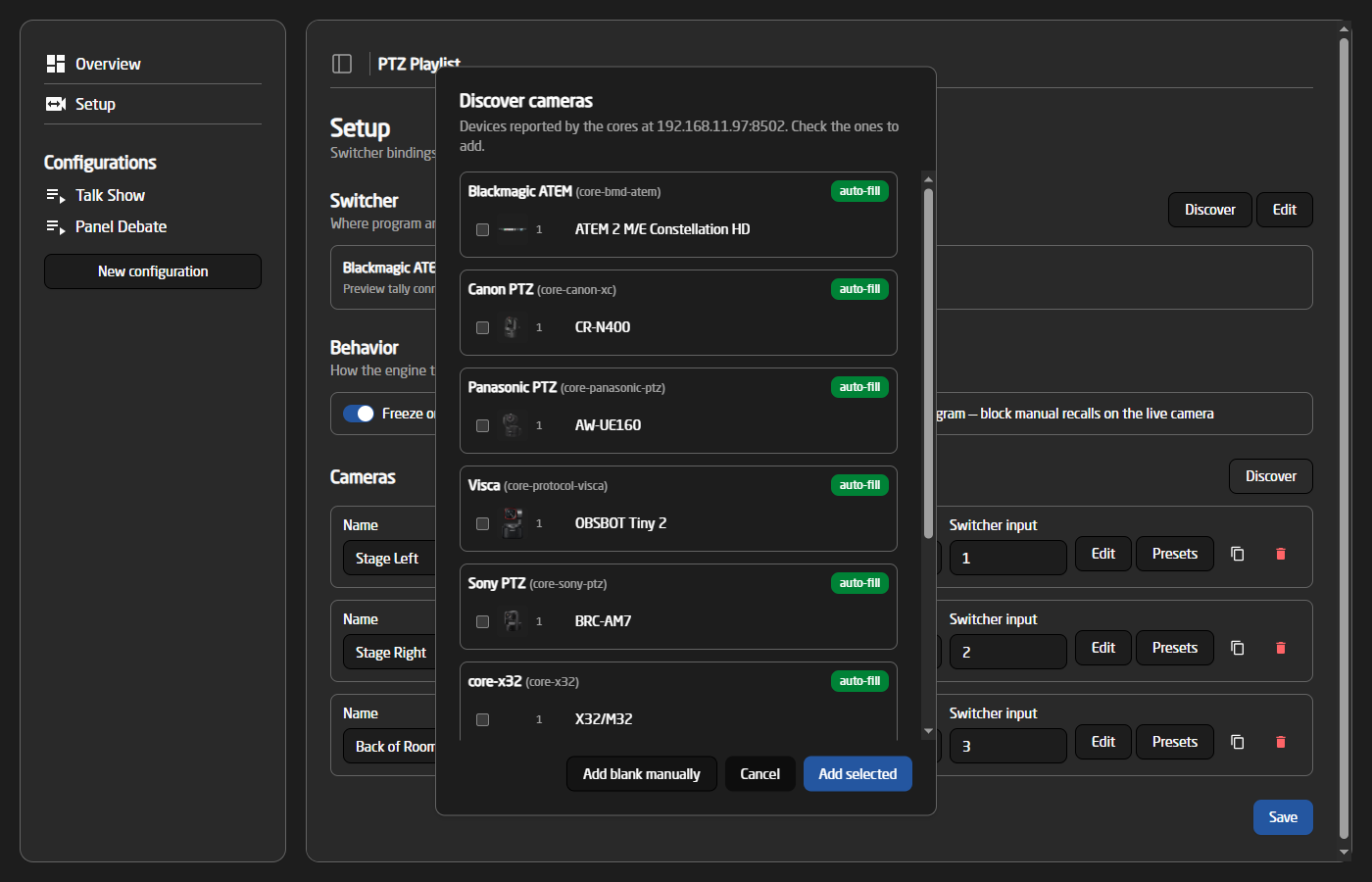Click auto-fill badge for core-x32
This screenshot has height=882, width=1372.
(x=859, y=681)
